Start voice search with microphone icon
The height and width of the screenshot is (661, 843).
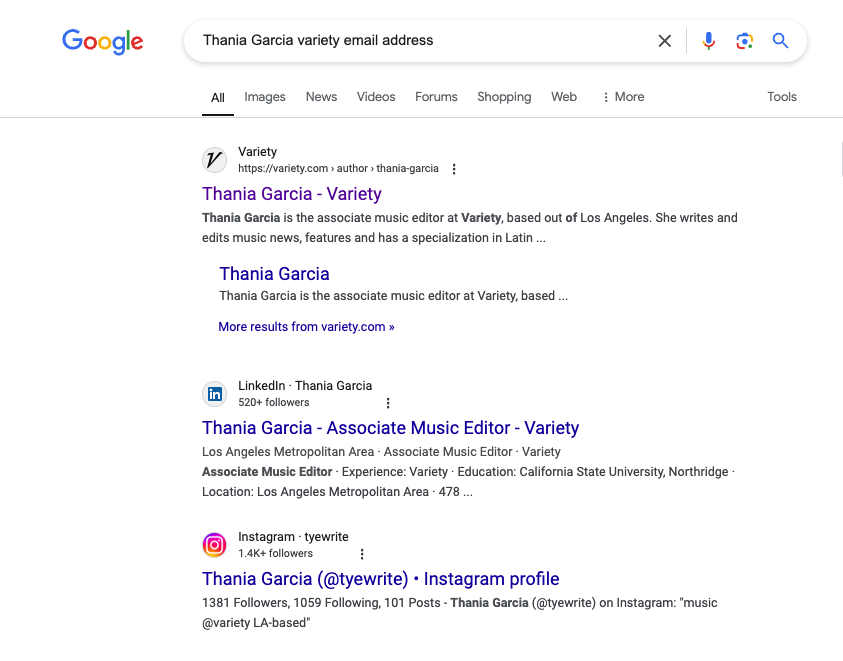coord(708,41)
